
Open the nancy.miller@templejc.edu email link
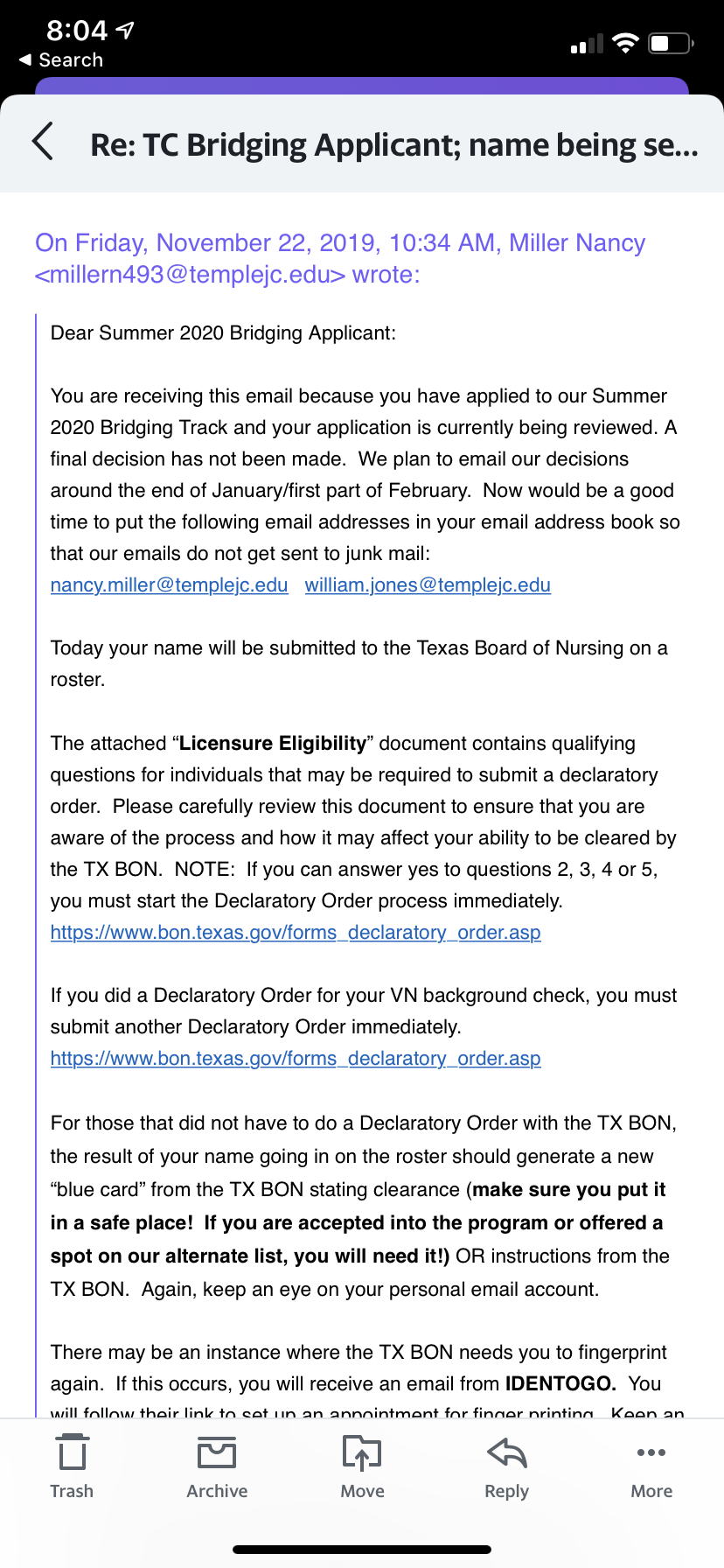169,585
